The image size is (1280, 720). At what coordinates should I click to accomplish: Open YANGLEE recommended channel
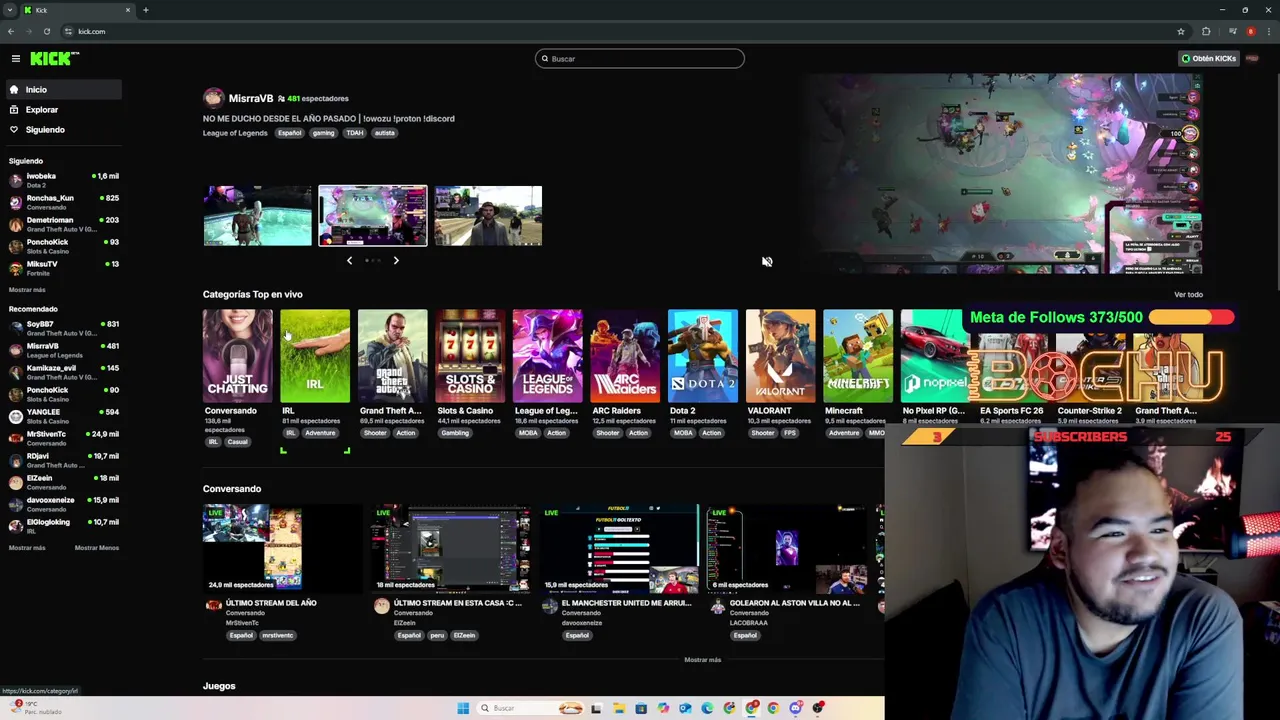(62, 416)
